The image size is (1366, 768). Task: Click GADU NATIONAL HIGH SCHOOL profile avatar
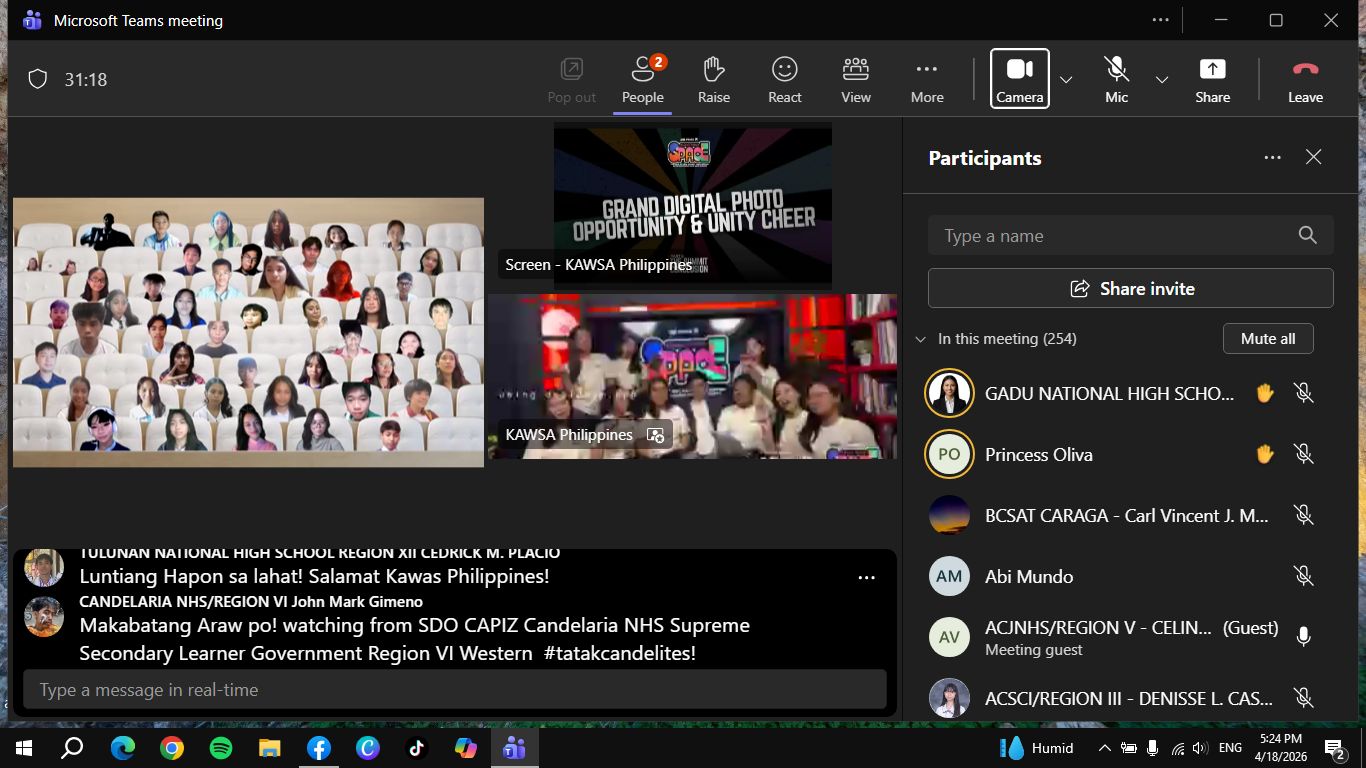(x=949, y=393)
